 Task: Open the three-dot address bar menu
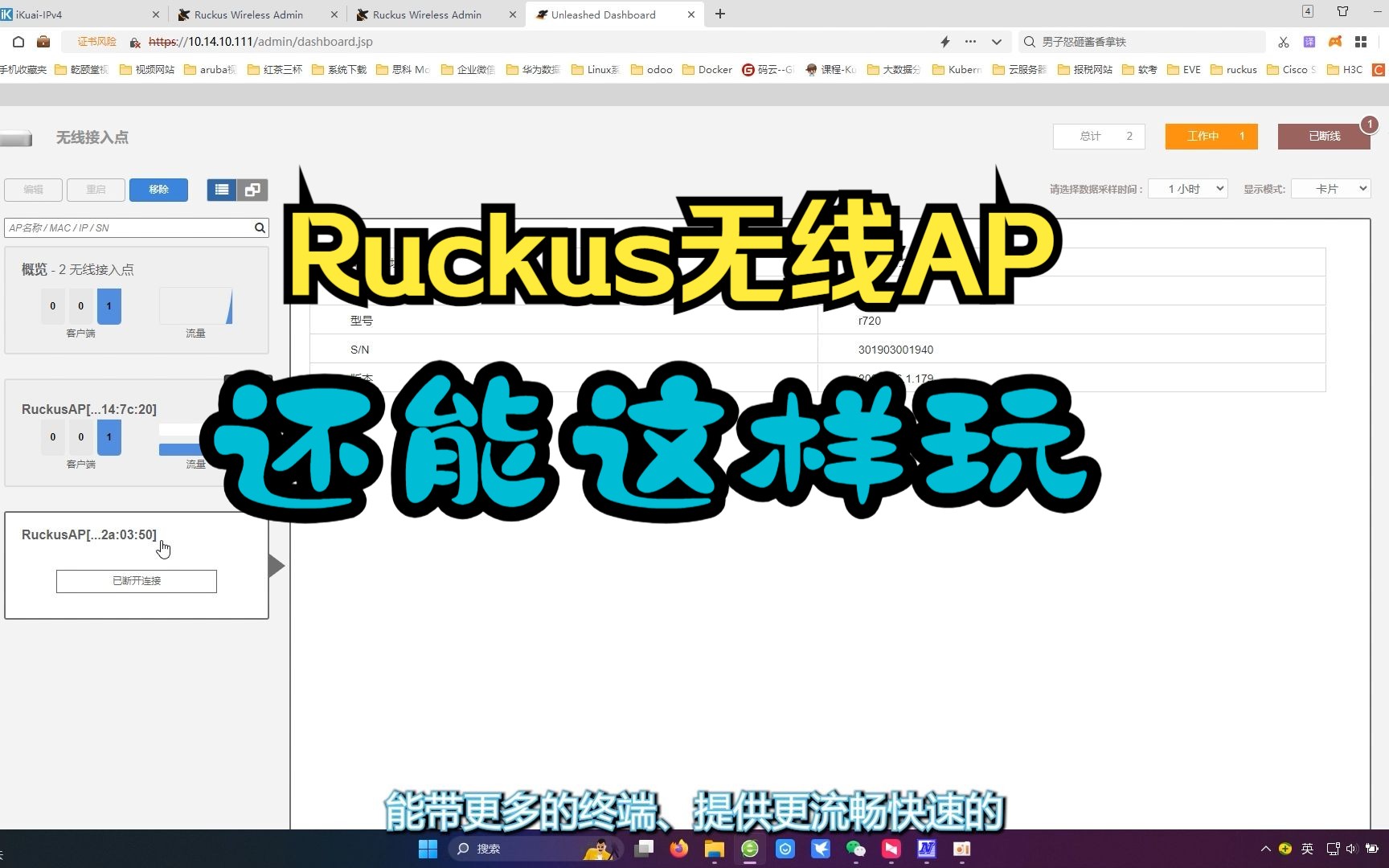pyautogui.click(x=970, y=42)
